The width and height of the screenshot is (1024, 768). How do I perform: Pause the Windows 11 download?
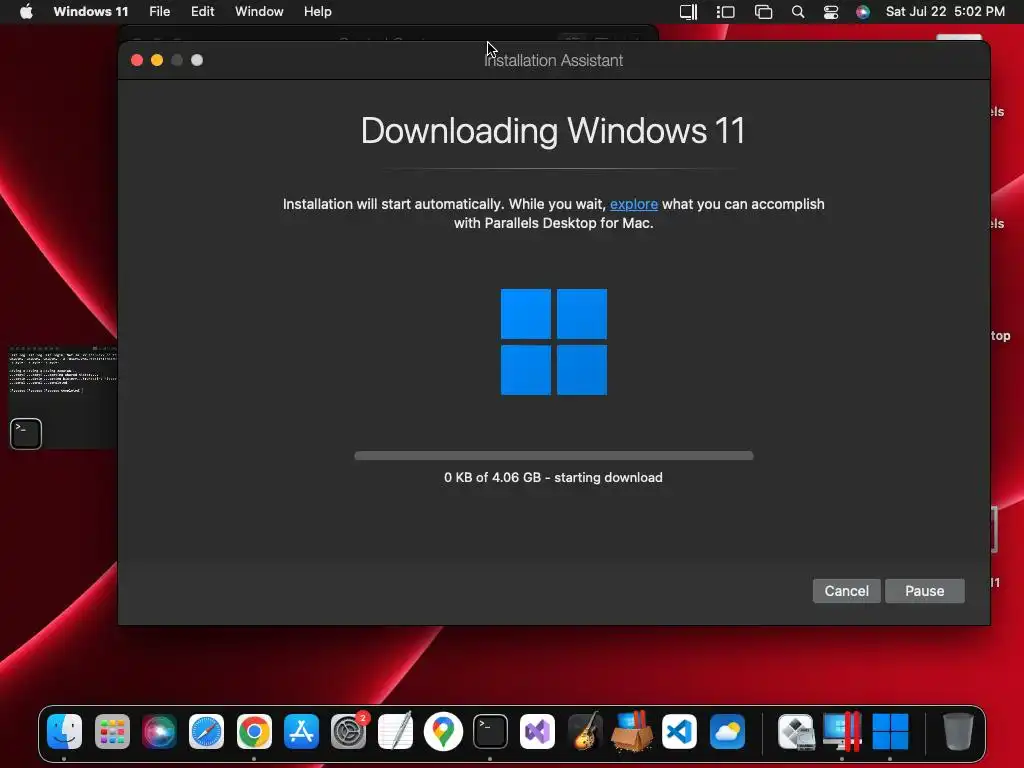(925, 591)
